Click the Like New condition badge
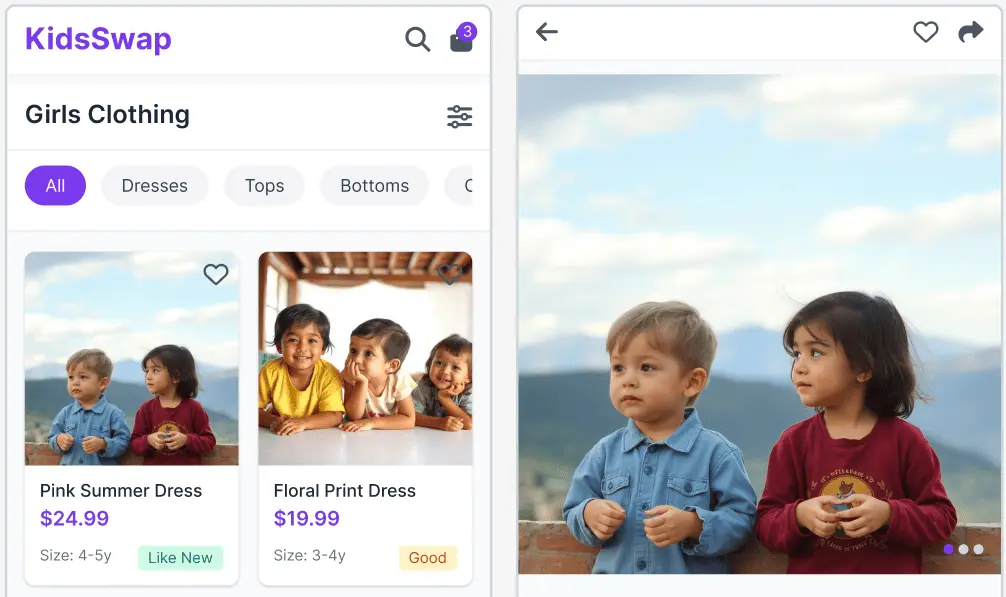Viewport: 1006px width, 597px height. (x=180, y=558)
